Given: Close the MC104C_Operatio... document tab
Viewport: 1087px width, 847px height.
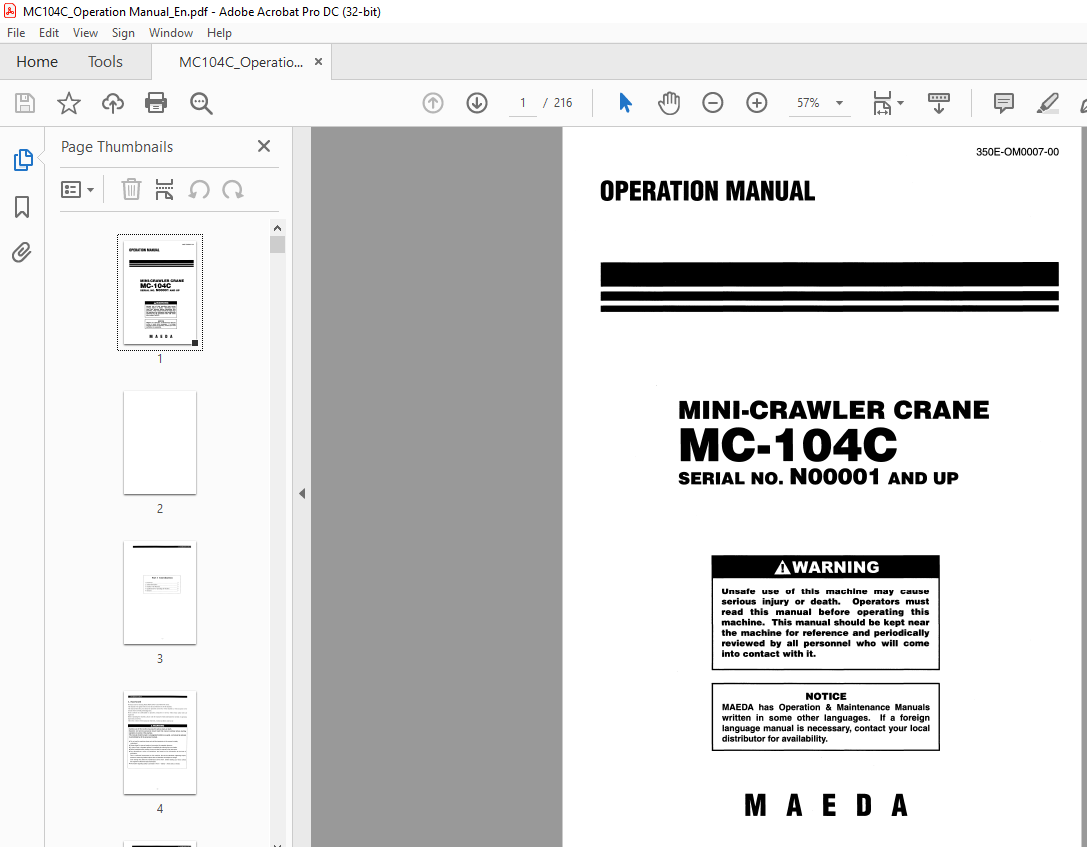Looking at the screenshot, I should coord(318,62).
